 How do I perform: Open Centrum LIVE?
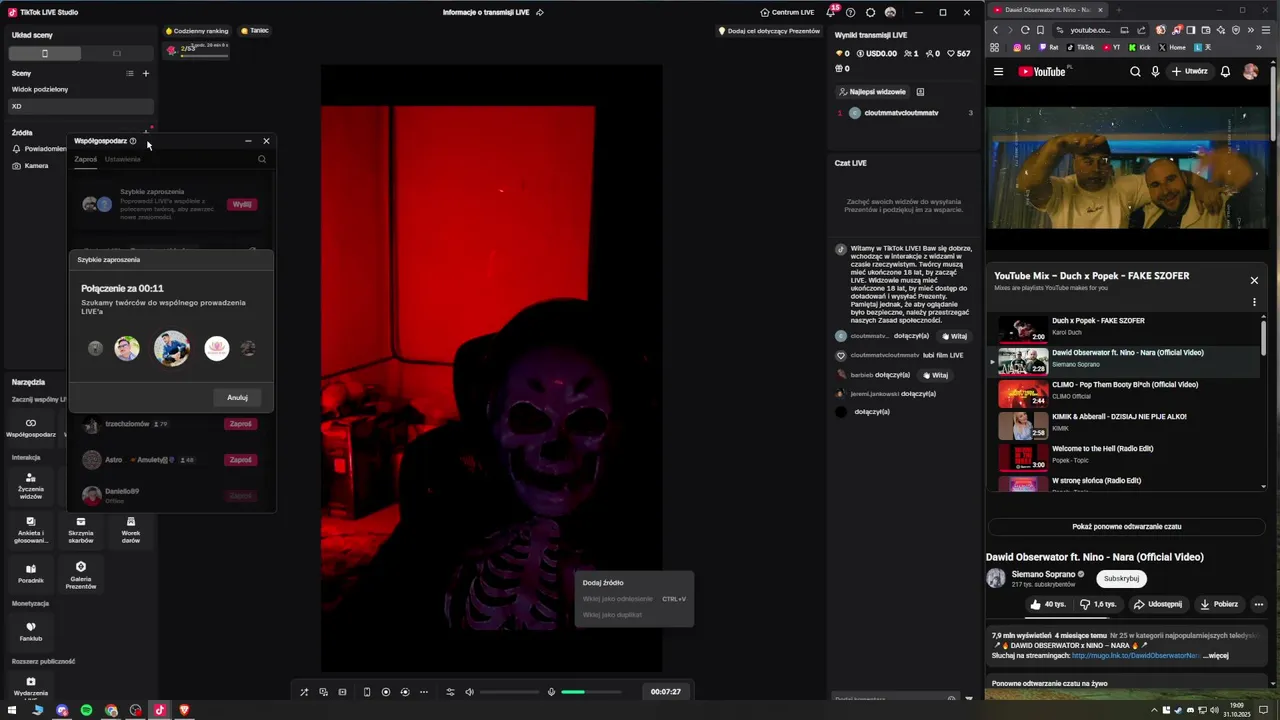click(787, 12)
